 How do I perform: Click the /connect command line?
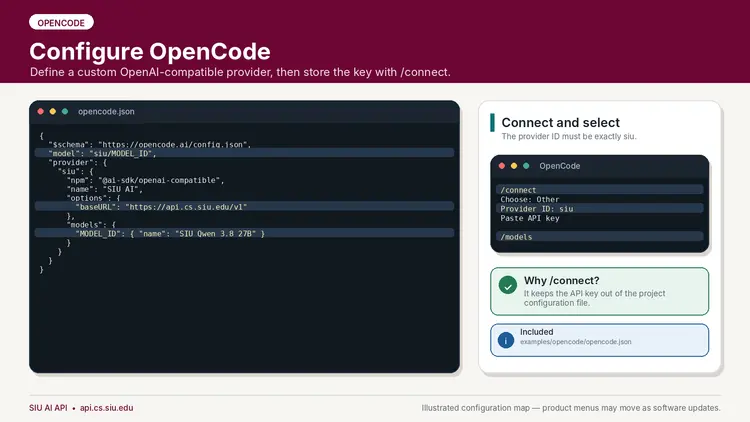coord(599,190)
